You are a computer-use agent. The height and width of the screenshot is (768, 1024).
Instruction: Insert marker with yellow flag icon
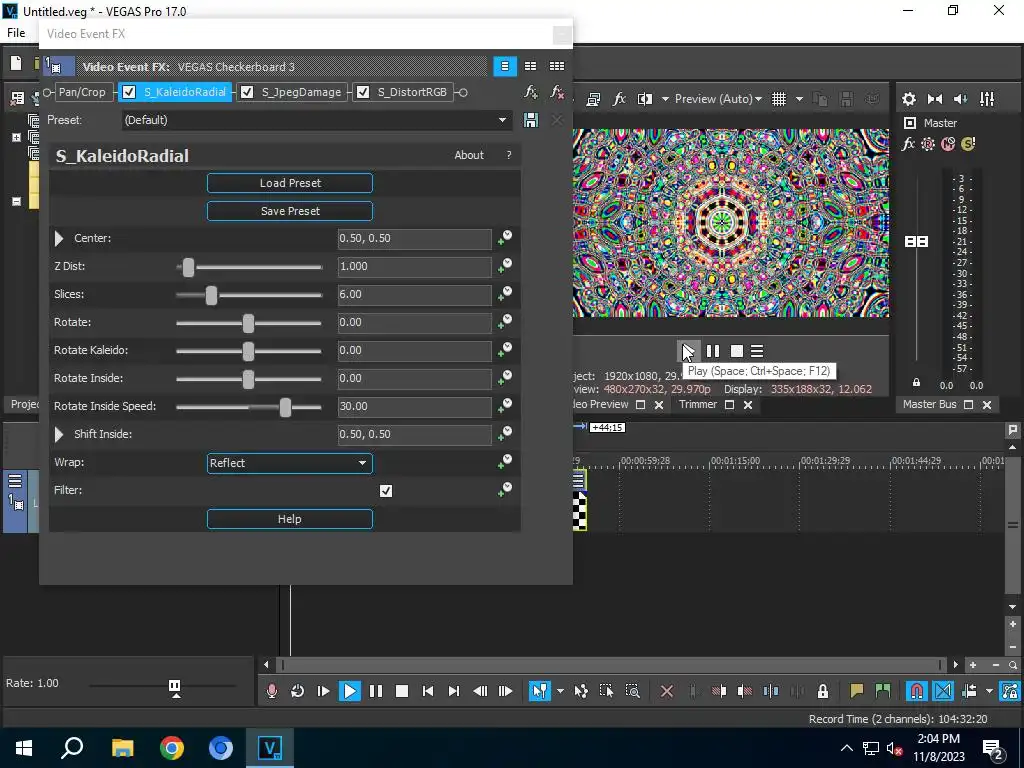coord(857,691)
